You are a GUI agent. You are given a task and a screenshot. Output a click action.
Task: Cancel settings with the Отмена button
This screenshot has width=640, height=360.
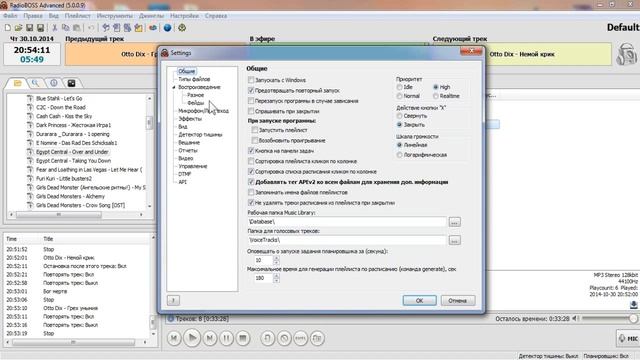pos(458,300)
